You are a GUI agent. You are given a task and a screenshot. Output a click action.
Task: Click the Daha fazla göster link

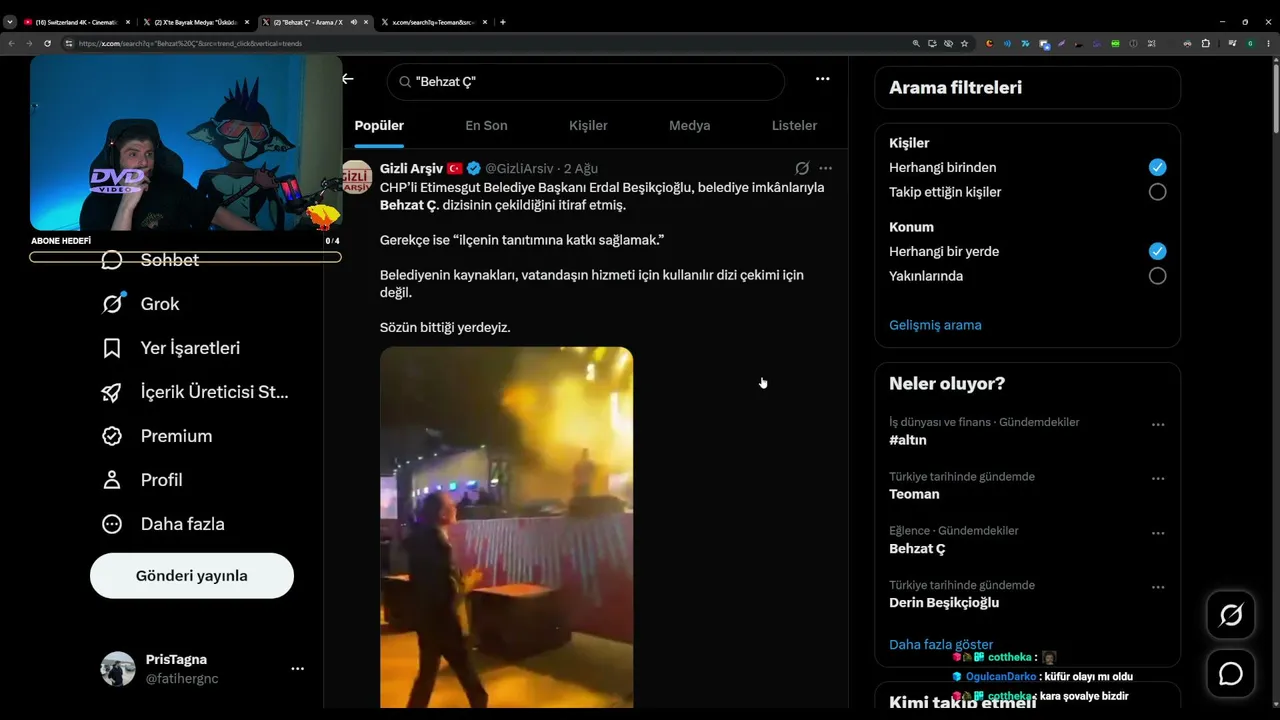click(x=941, y=645)
